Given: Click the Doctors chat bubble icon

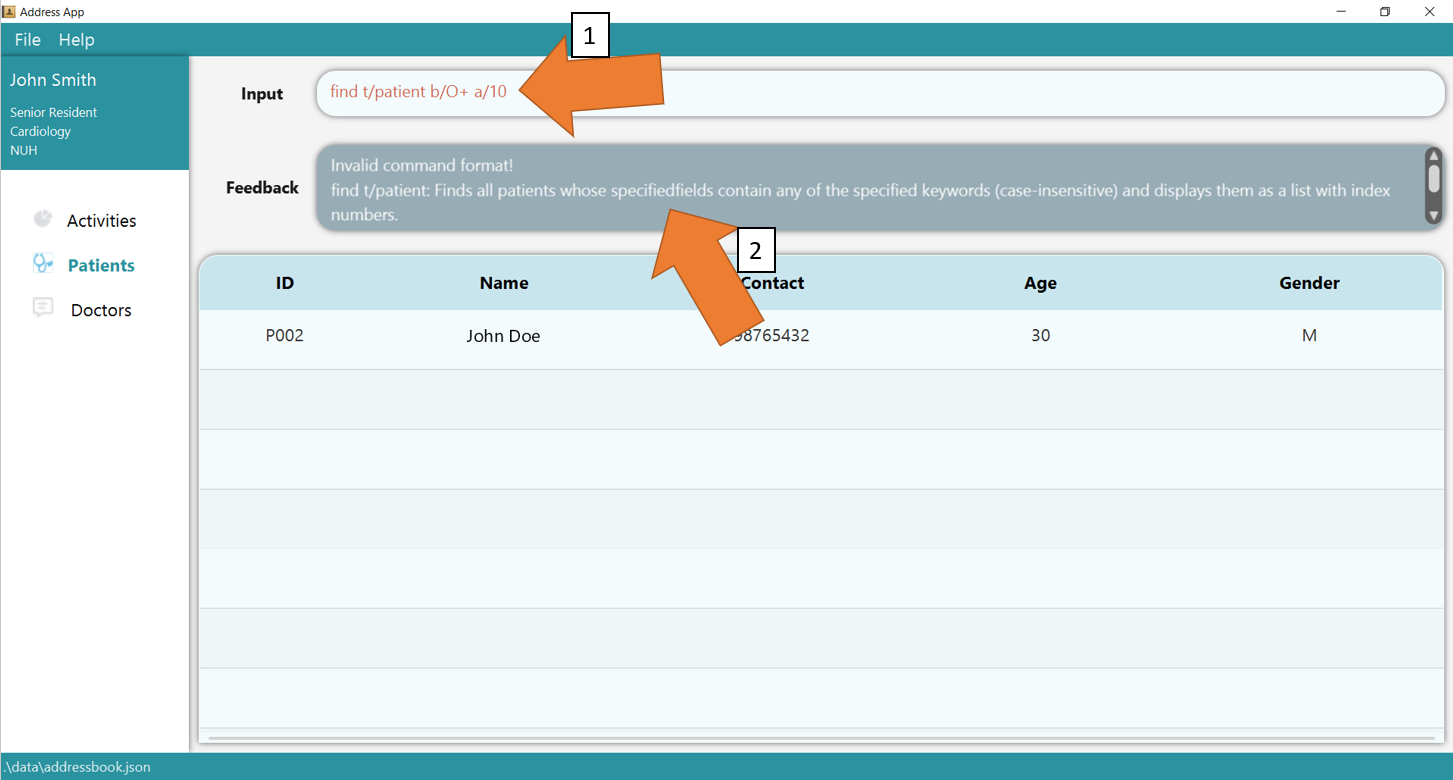Looking at the screenshot, I should 42,308.
